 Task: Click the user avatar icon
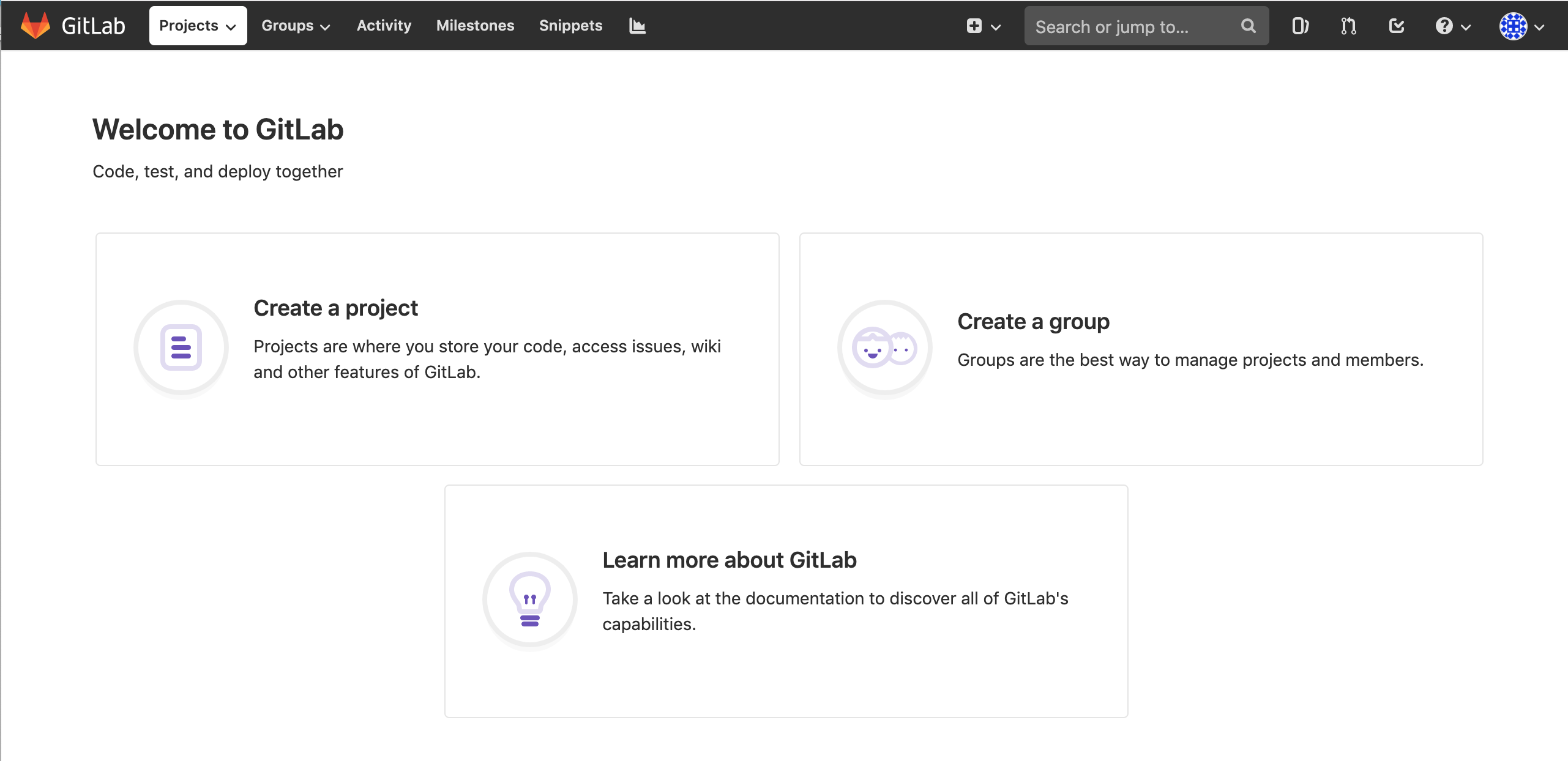[x=1513, y=26]
